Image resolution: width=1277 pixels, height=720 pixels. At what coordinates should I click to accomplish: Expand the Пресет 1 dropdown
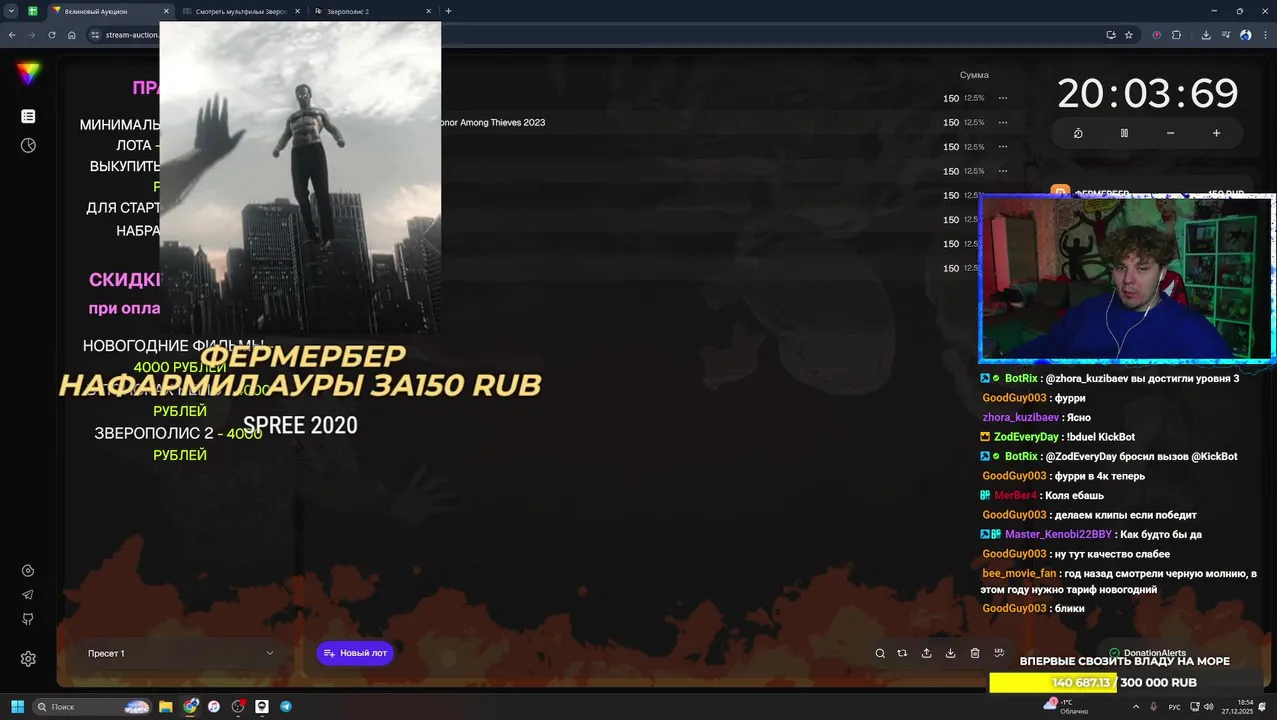pyautogui.click(x=180, y=653)
